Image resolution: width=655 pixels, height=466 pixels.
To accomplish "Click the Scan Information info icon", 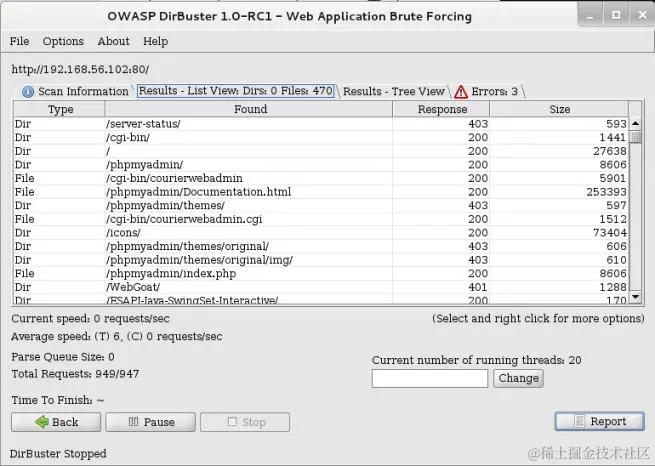I will [28, 91].
